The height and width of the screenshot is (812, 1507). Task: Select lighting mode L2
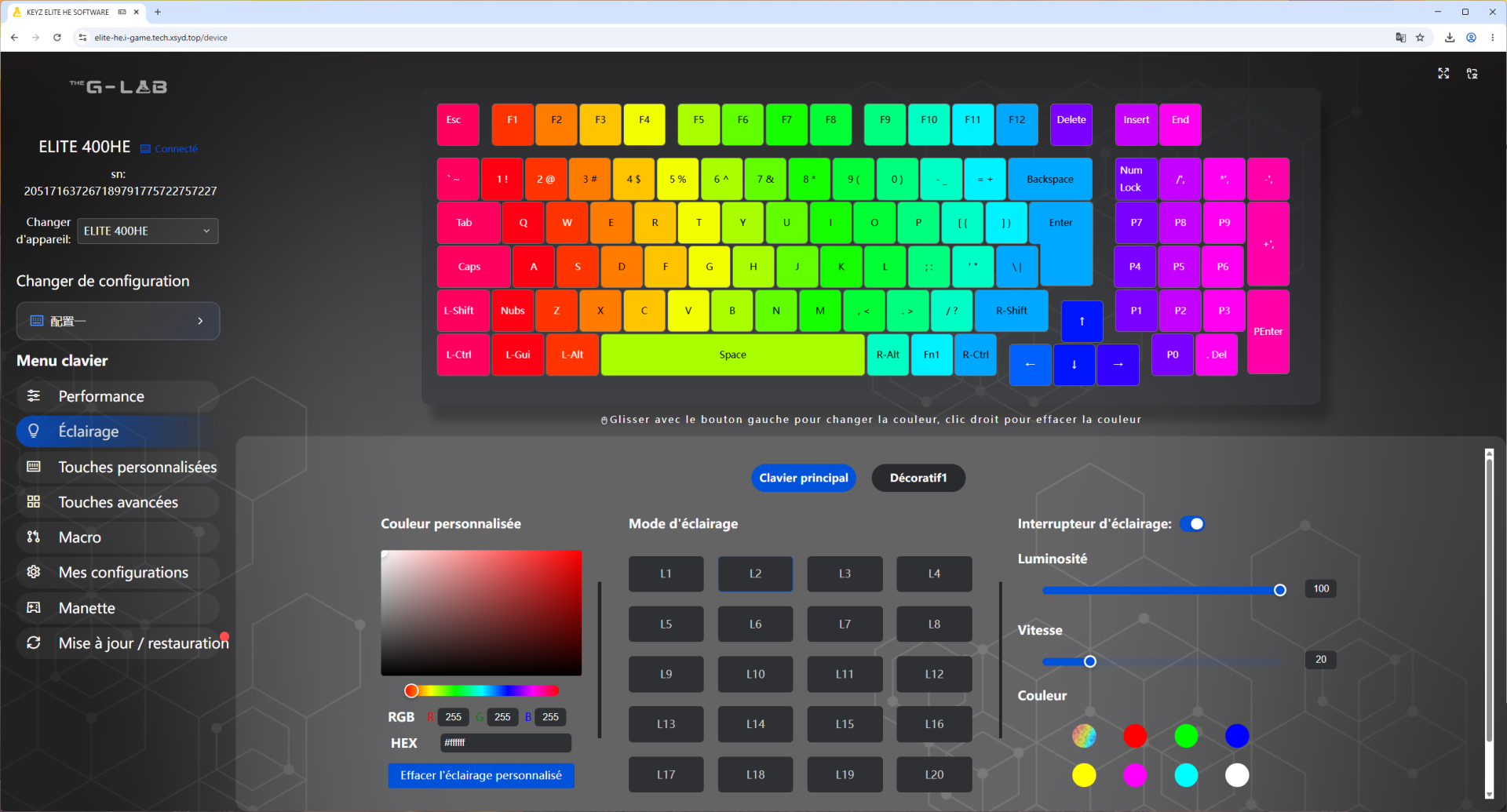tap(755, 573)
